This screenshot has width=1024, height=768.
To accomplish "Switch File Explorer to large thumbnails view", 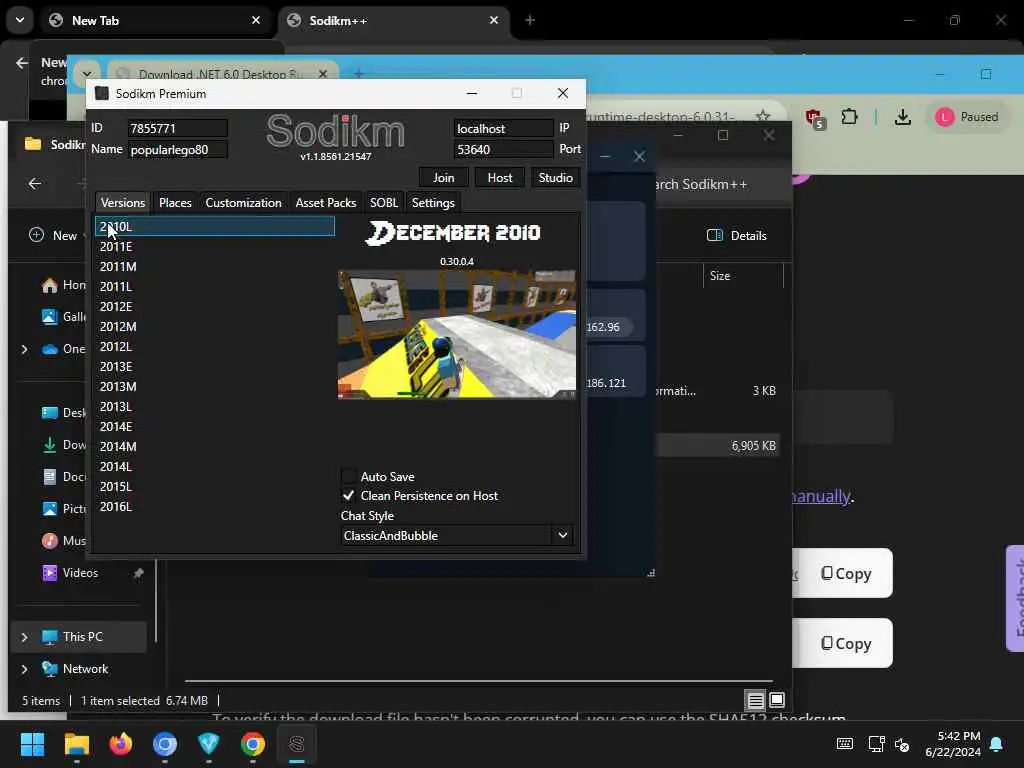I will point(776,700).
